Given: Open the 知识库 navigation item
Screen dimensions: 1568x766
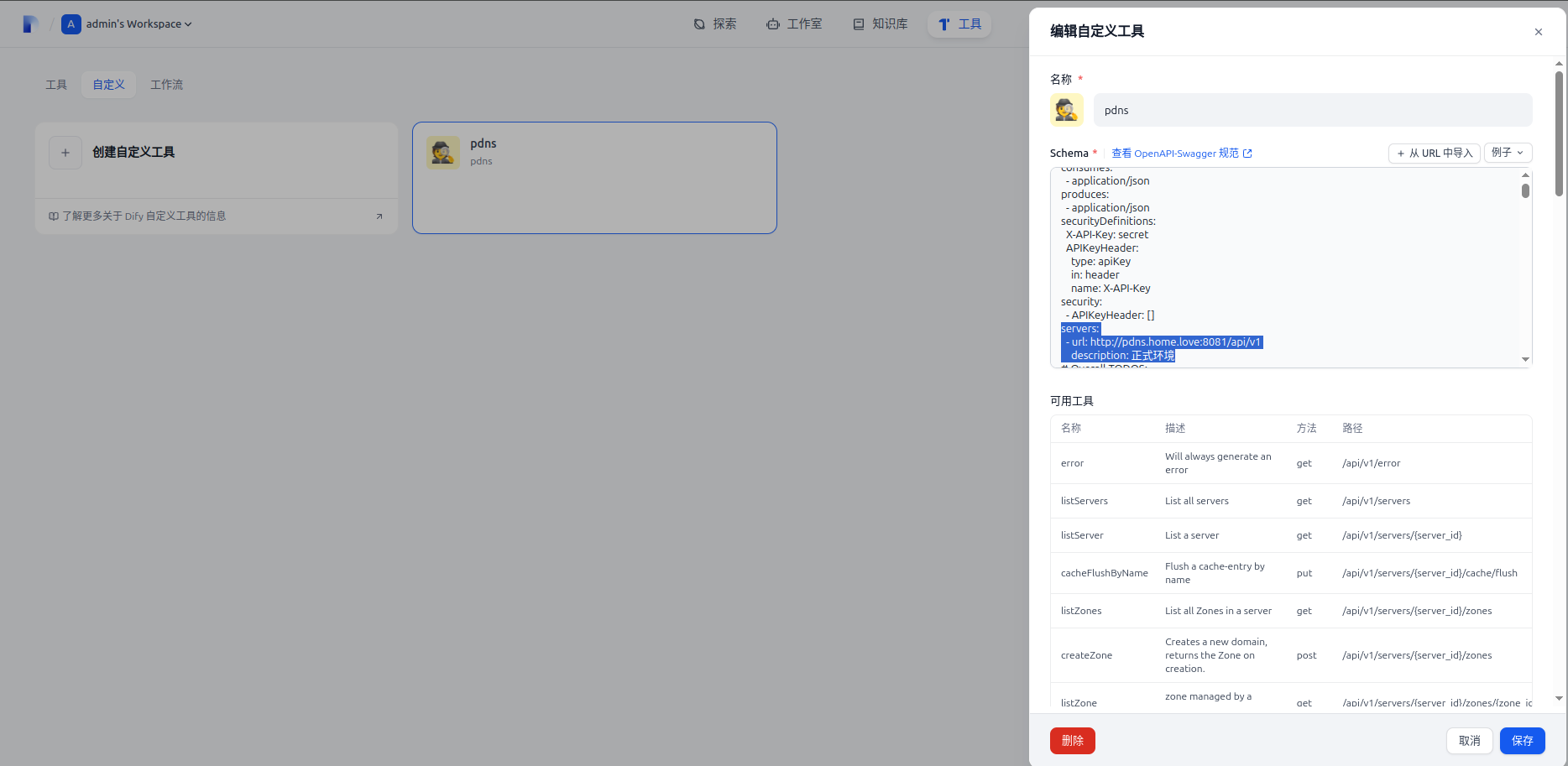Looking at the screenshot, I should [881, 24].
